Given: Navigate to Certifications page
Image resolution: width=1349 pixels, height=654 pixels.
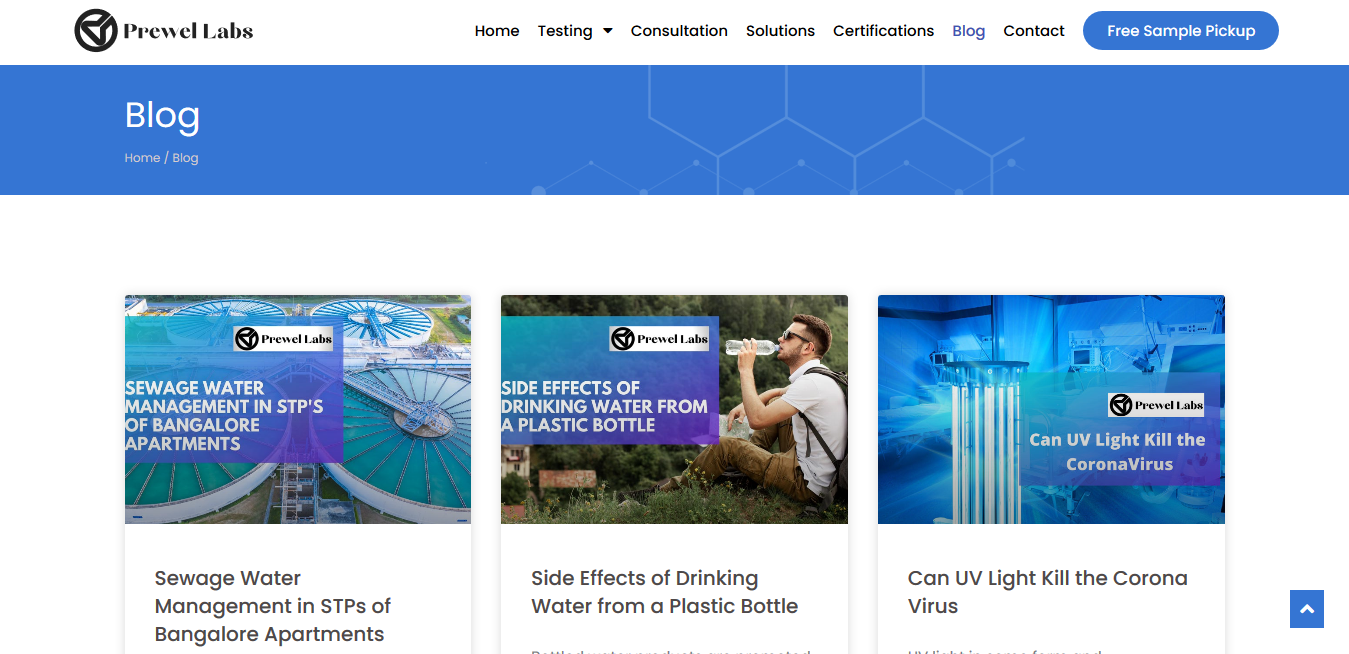Looking at the screenshot, I should [x=883, y=31].
